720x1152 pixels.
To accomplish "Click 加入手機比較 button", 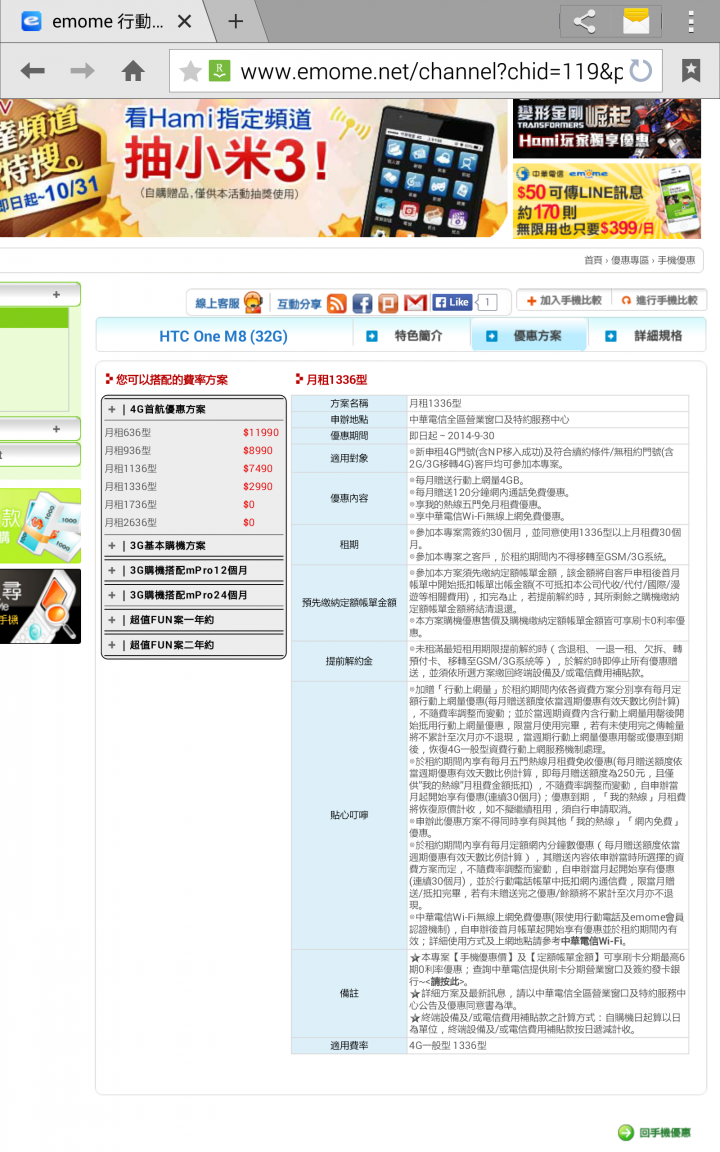I will [x=564, y=300].
